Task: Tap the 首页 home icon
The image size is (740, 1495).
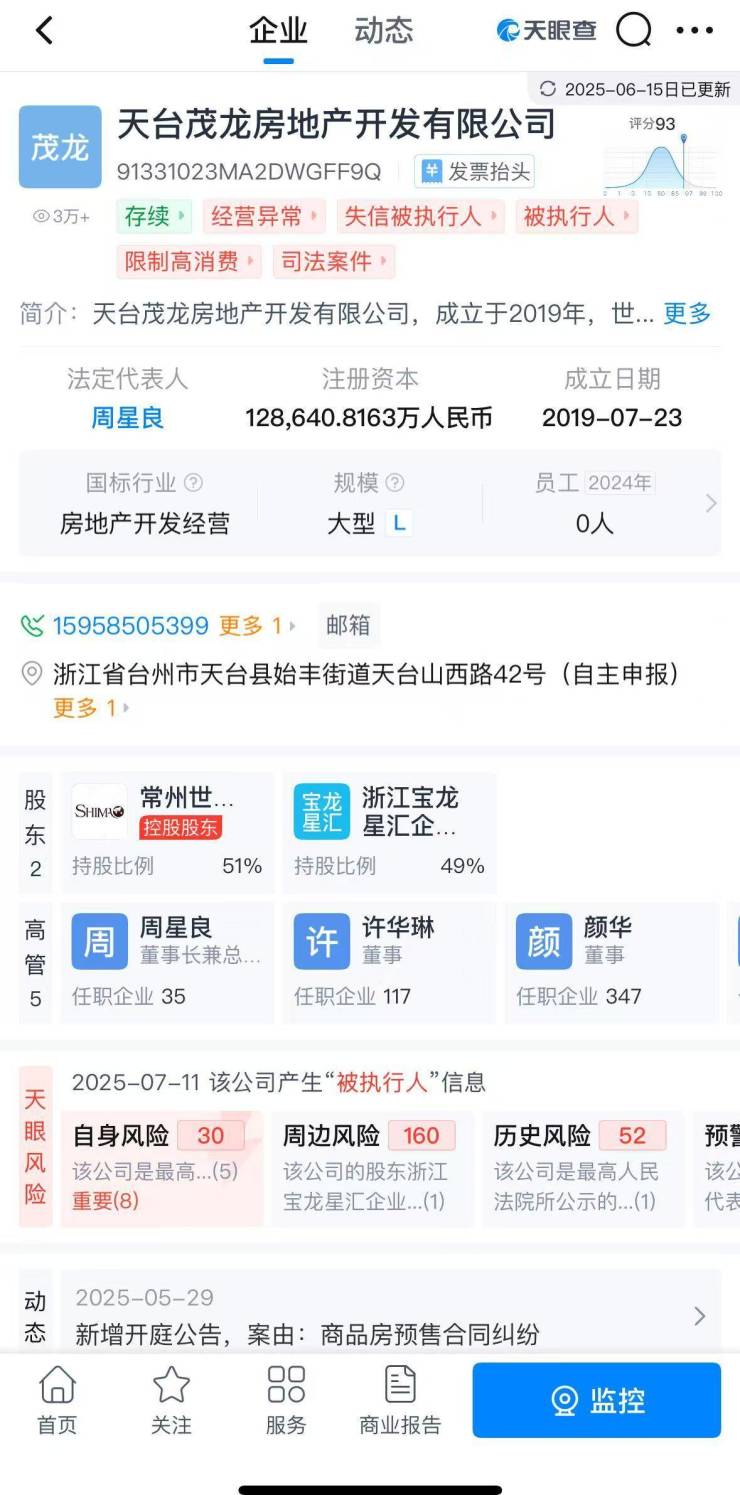Action: coord(57,1400)
